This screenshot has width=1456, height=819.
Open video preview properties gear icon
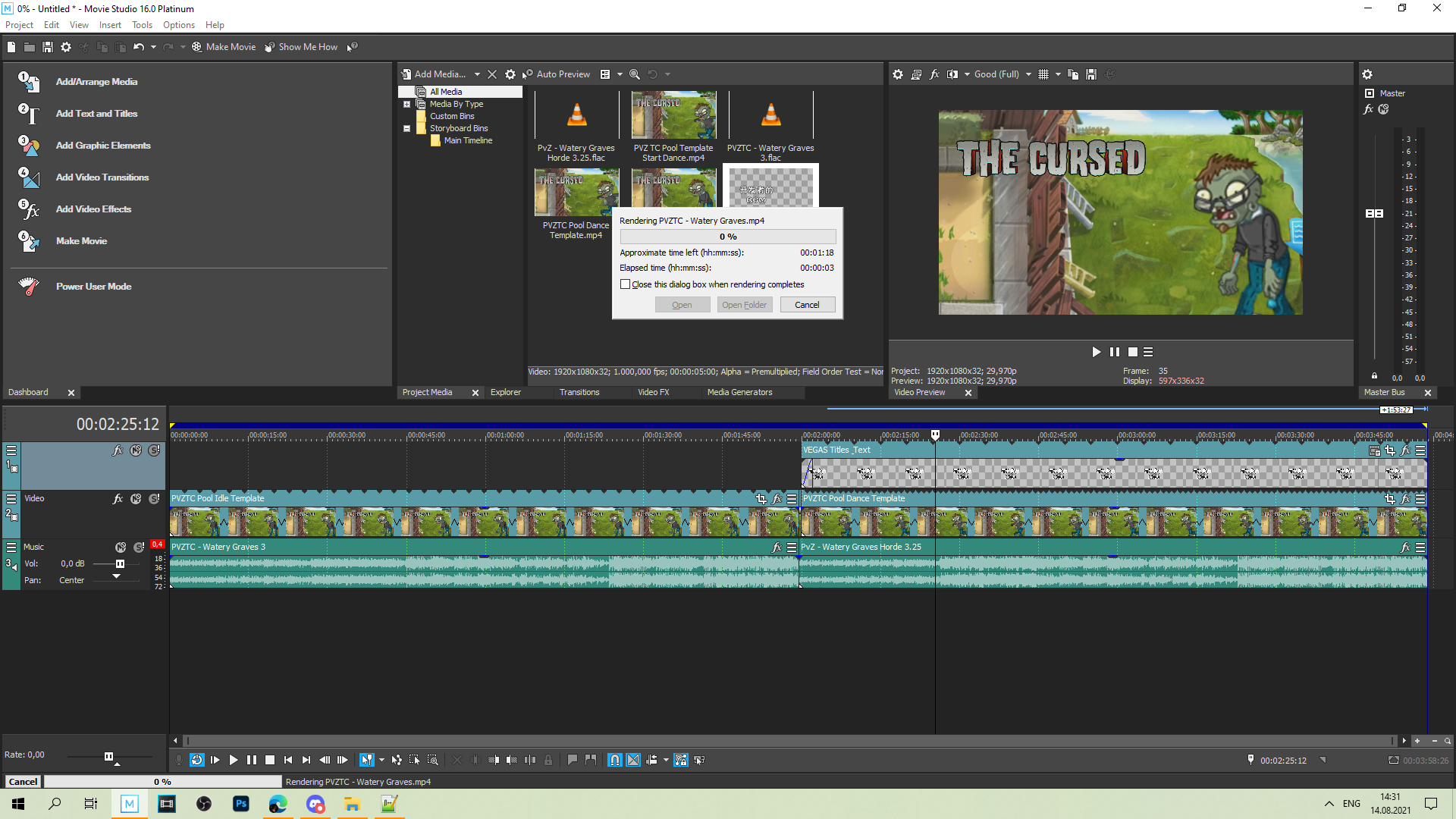point(898,74)
